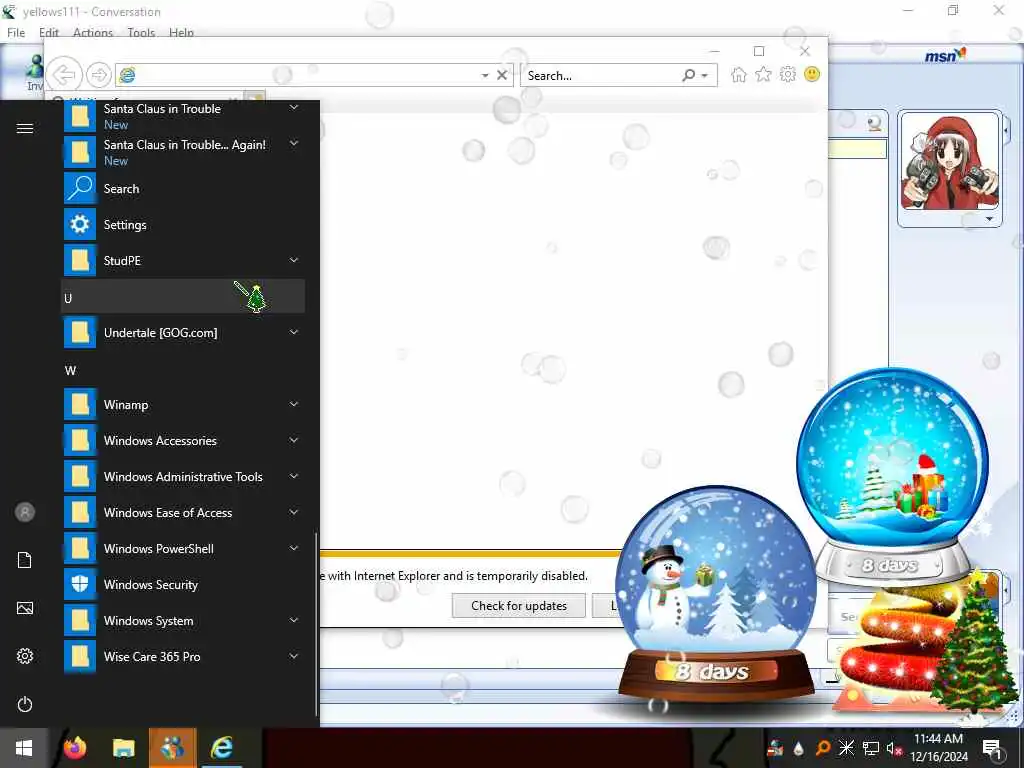Open the Search app tile in Start list
Image resolution: width=1024 pixels, height=768 pixels.
click(183, 189)
